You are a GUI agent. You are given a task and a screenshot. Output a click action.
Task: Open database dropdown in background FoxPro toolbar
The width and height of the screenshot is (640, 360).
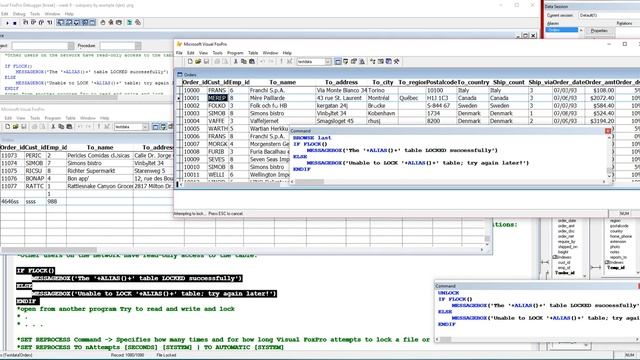[145, 127]
